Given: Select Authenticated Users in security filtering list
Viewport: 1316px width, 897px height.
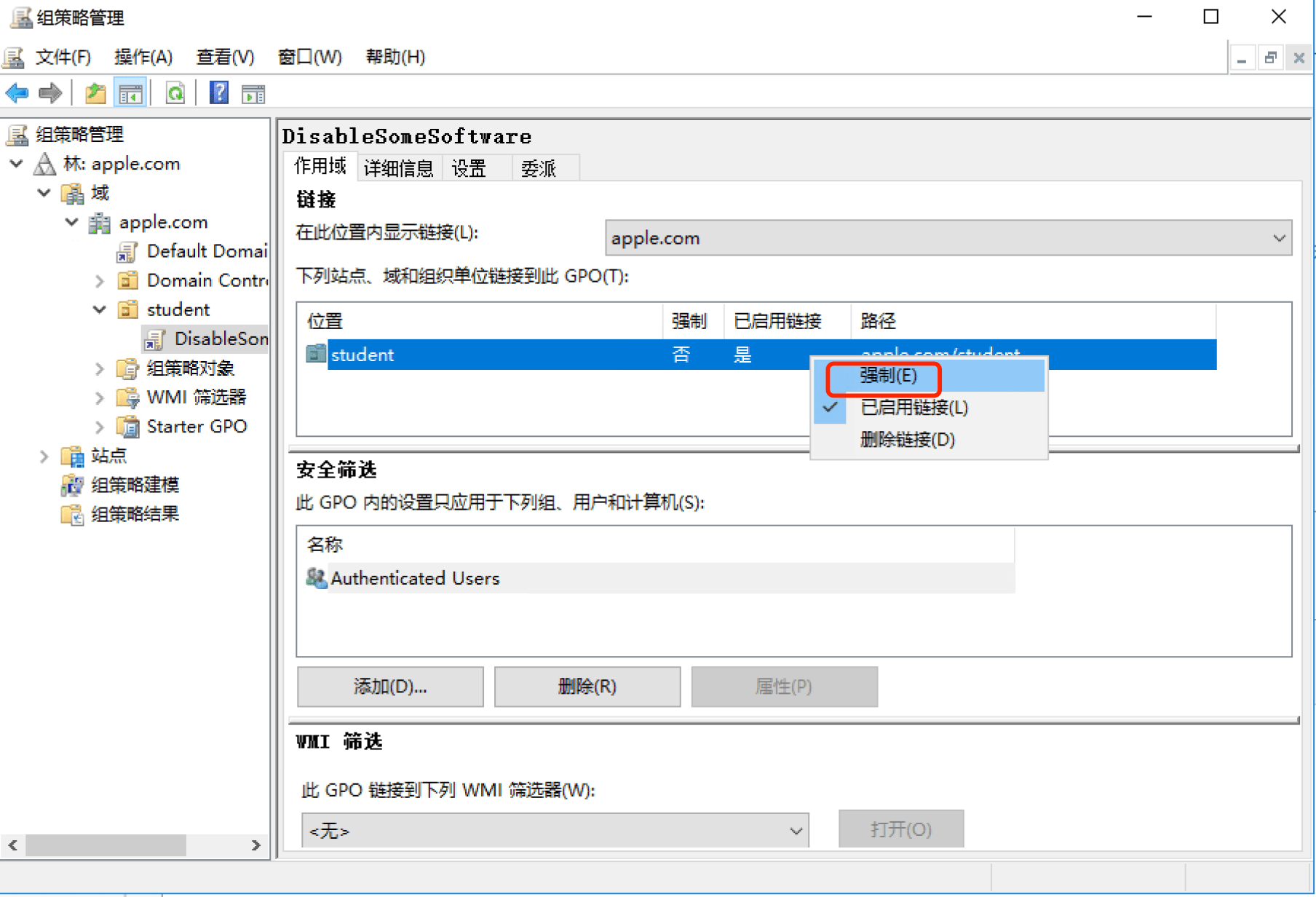Looking at the screenshot, I should tap(415, 578).
